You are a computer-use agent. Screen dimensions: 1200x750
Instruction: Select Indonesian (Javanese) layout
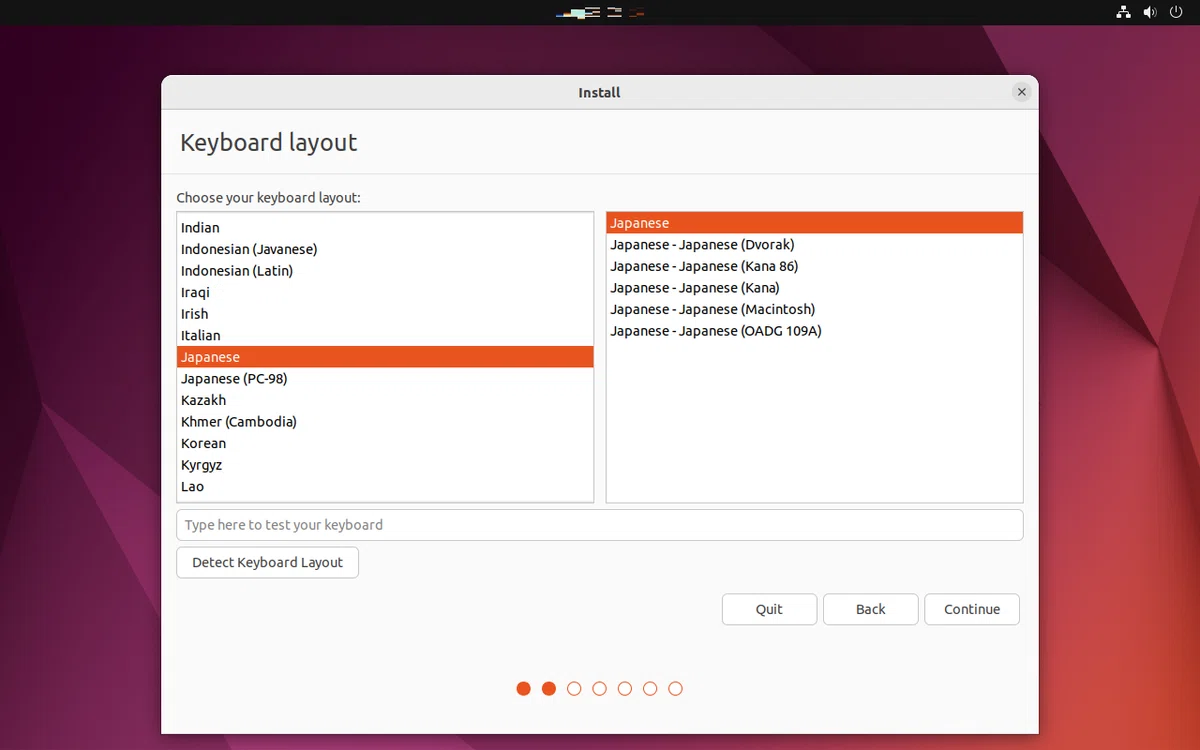(x=385, y=249)
